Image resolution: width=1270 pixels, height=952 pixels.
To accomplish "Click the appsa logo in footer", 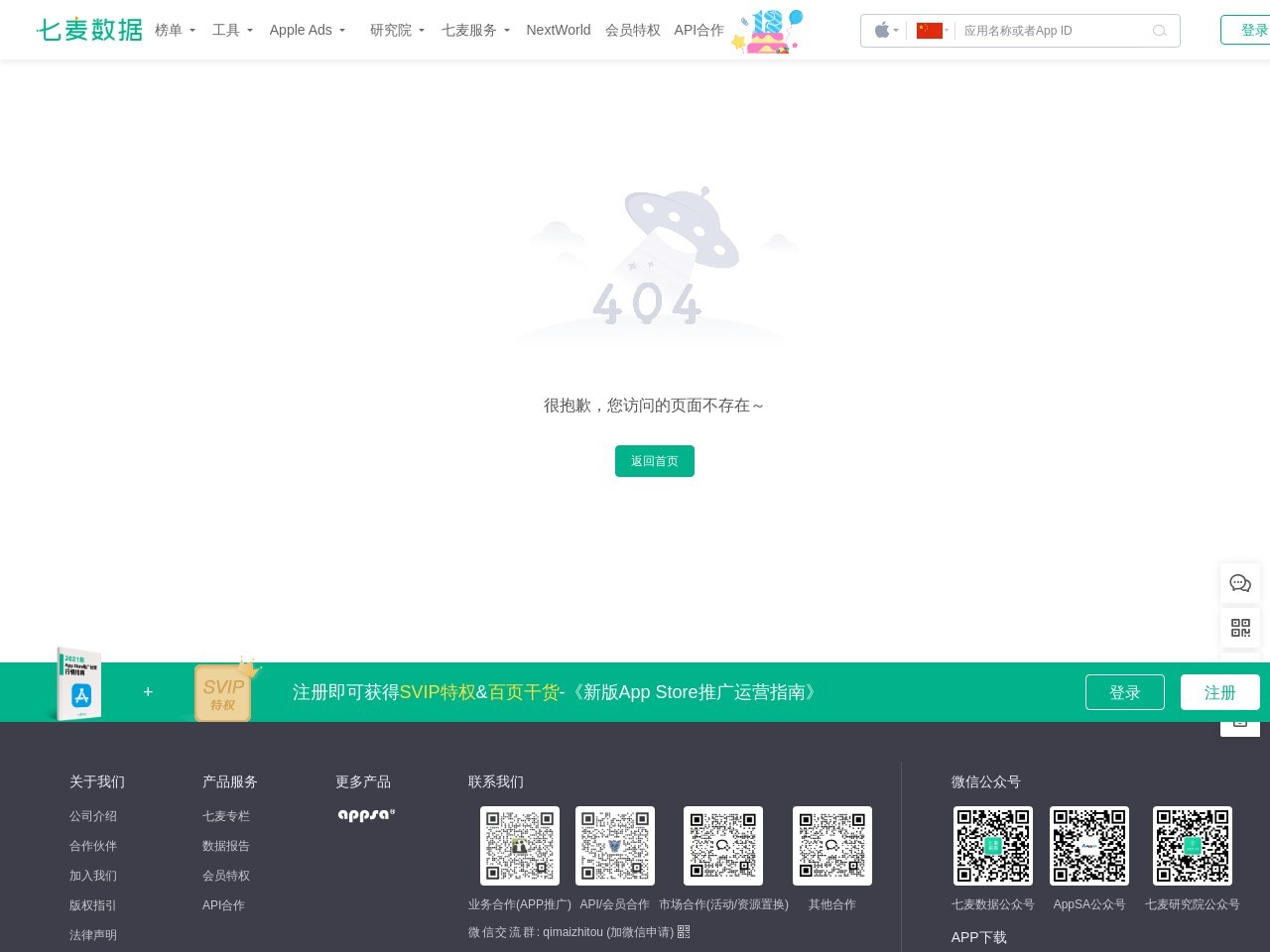I will [x=366, y=815].
